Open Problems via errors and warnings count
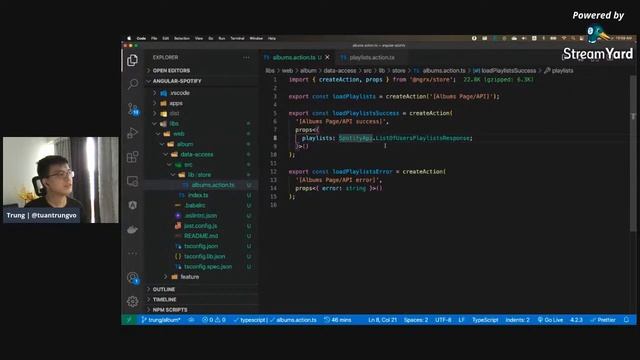This screenshot has width=640, height=360. (x=213, y=320)
